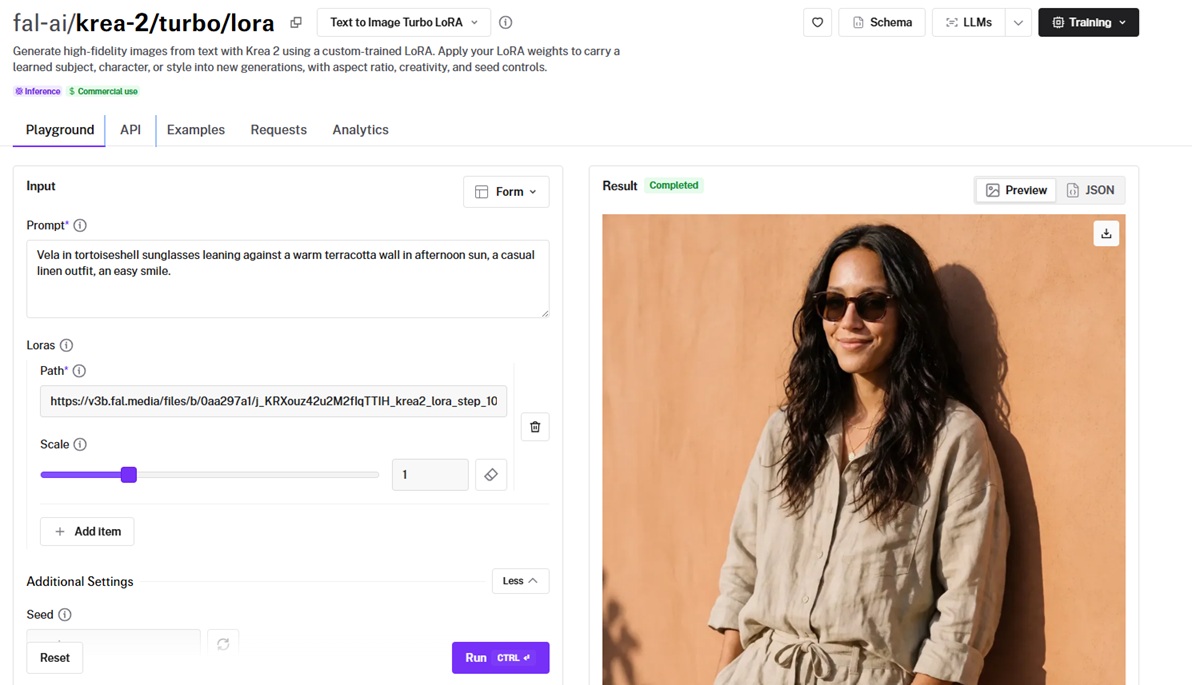Reset the scale value with the eraser icon
The width and height of the screenshot is (1192, 685).
(x=491, y=474)
